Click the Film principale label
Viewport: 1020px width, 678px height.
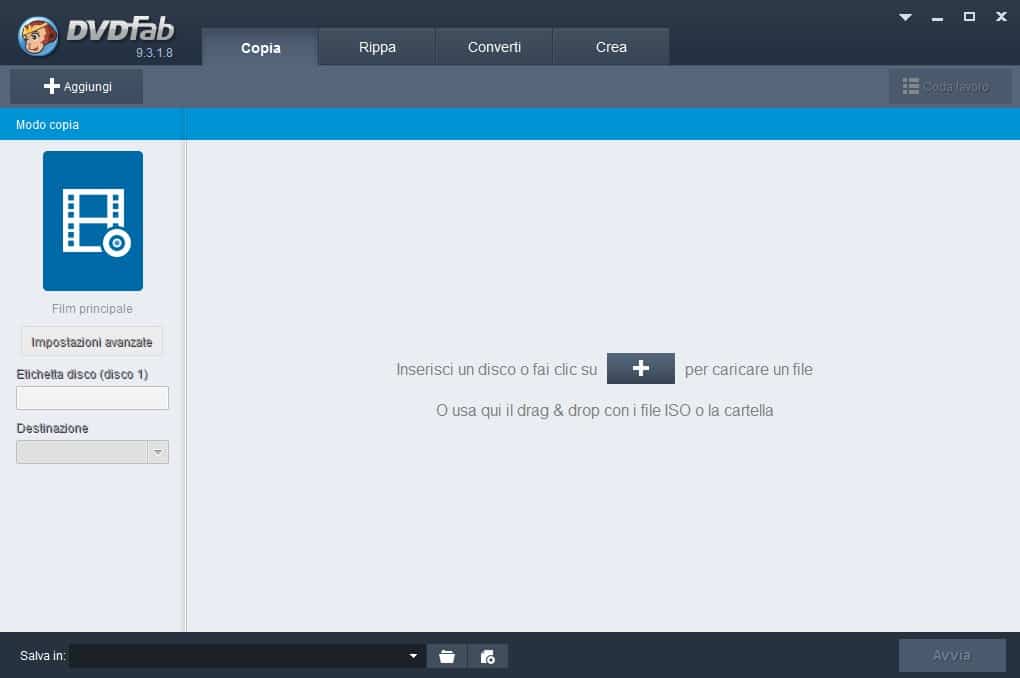[x=92, y=308]
